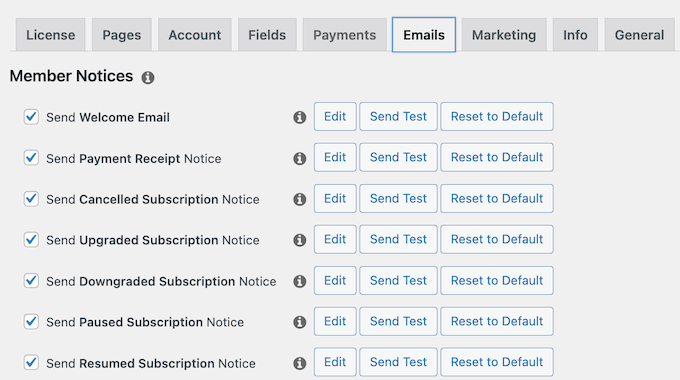Edit the Downgraded Subscription Notice
The height and width of the screenshot is (380, 680).
coord(335,280)
